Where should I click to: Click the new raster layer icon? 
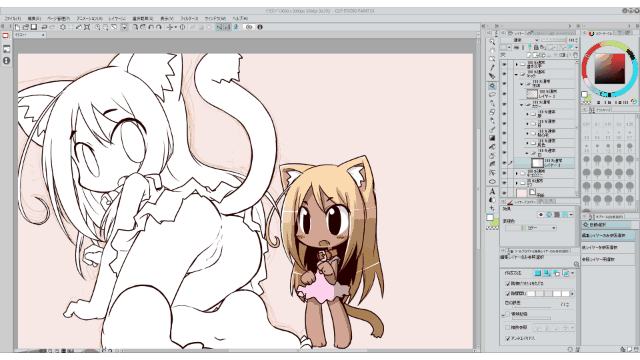(x=530, y=55)
